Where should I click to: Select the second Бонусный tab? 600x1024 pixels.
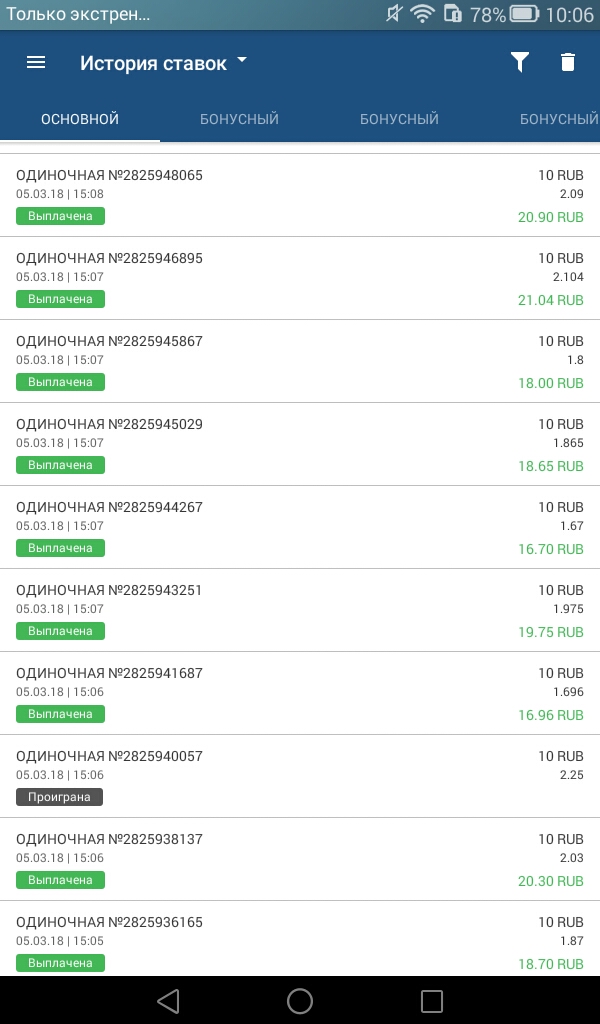click(399, 119)
